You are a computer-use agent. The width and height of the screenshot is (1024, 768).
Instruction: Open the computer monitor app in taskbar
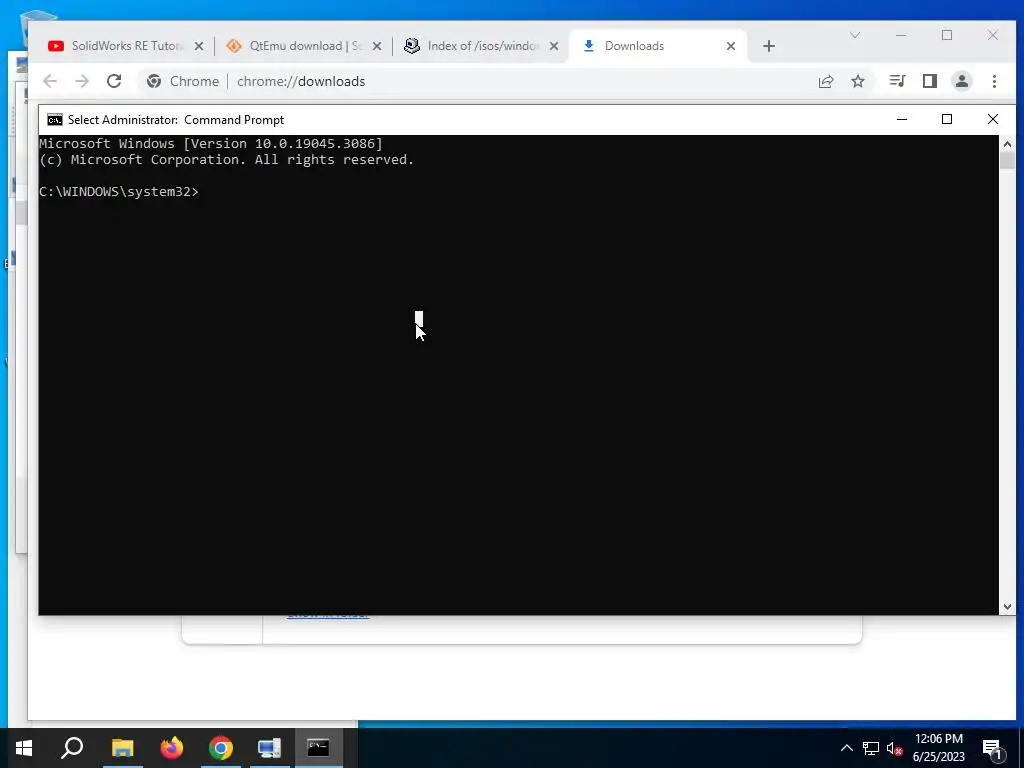pos(269,748)
